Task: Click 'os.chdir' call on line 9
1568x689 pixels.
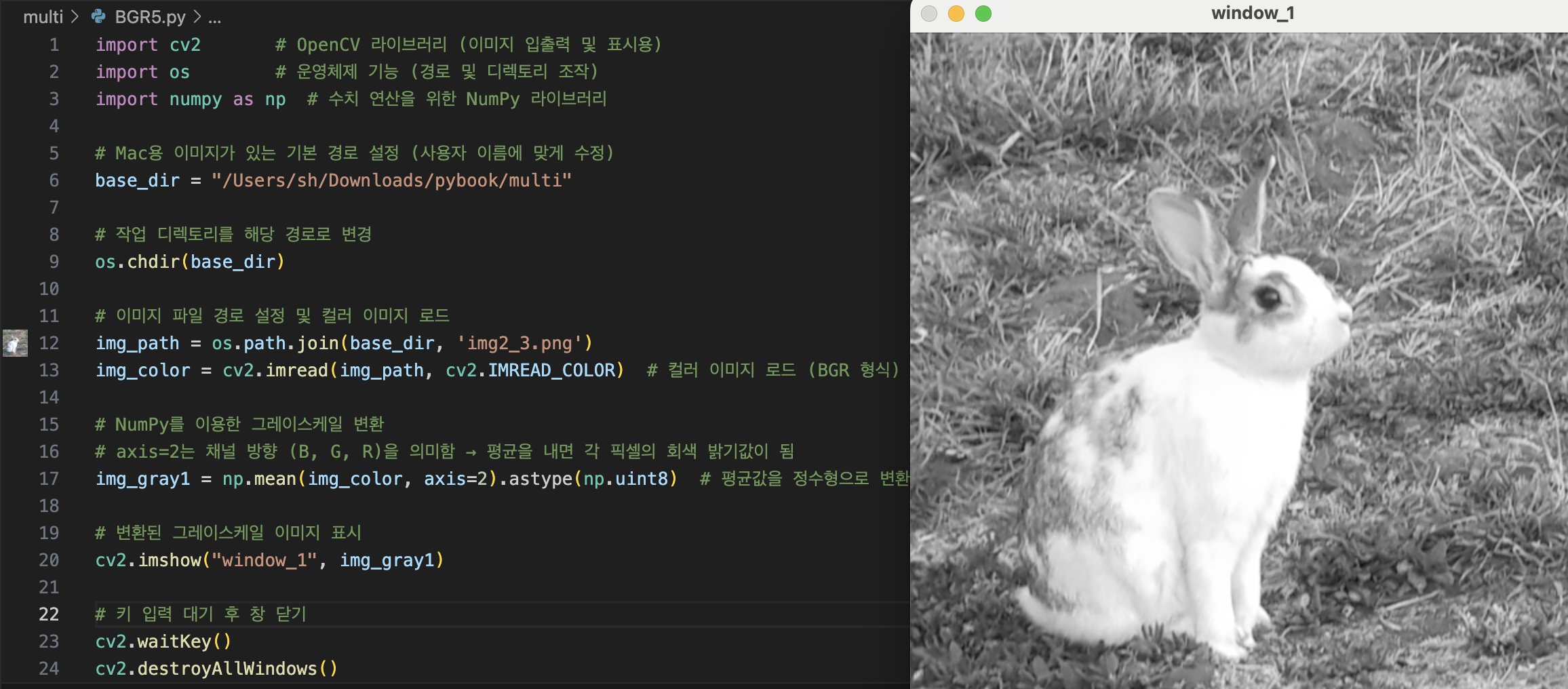Action: [x=137, y=262]
